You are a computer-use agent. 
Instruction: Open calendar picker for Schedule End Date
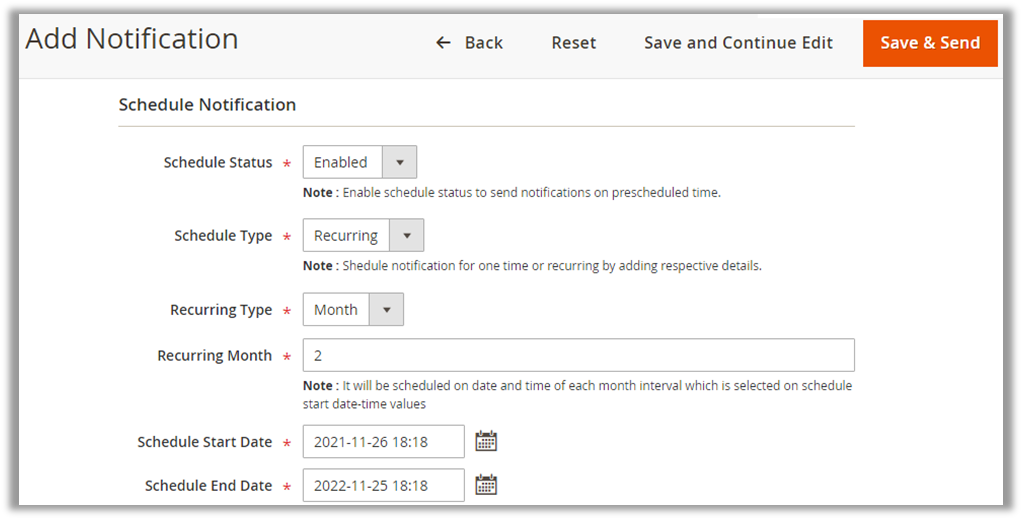[x=486, y=485]
